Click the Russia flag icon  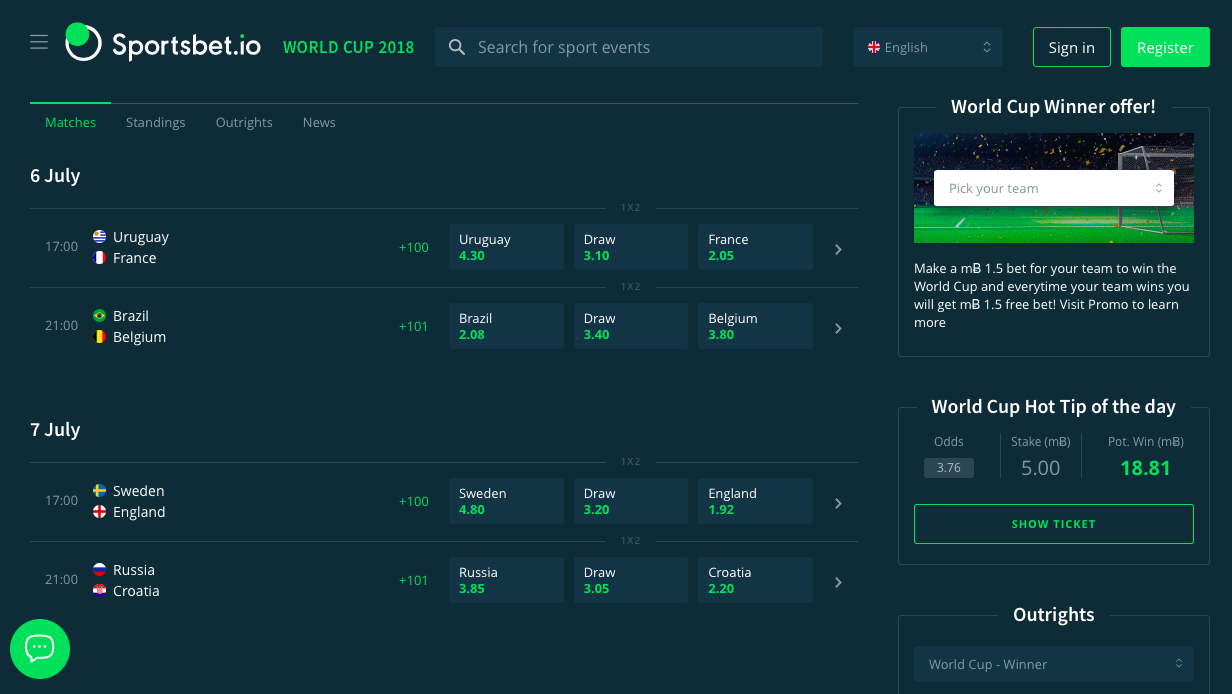99,570
